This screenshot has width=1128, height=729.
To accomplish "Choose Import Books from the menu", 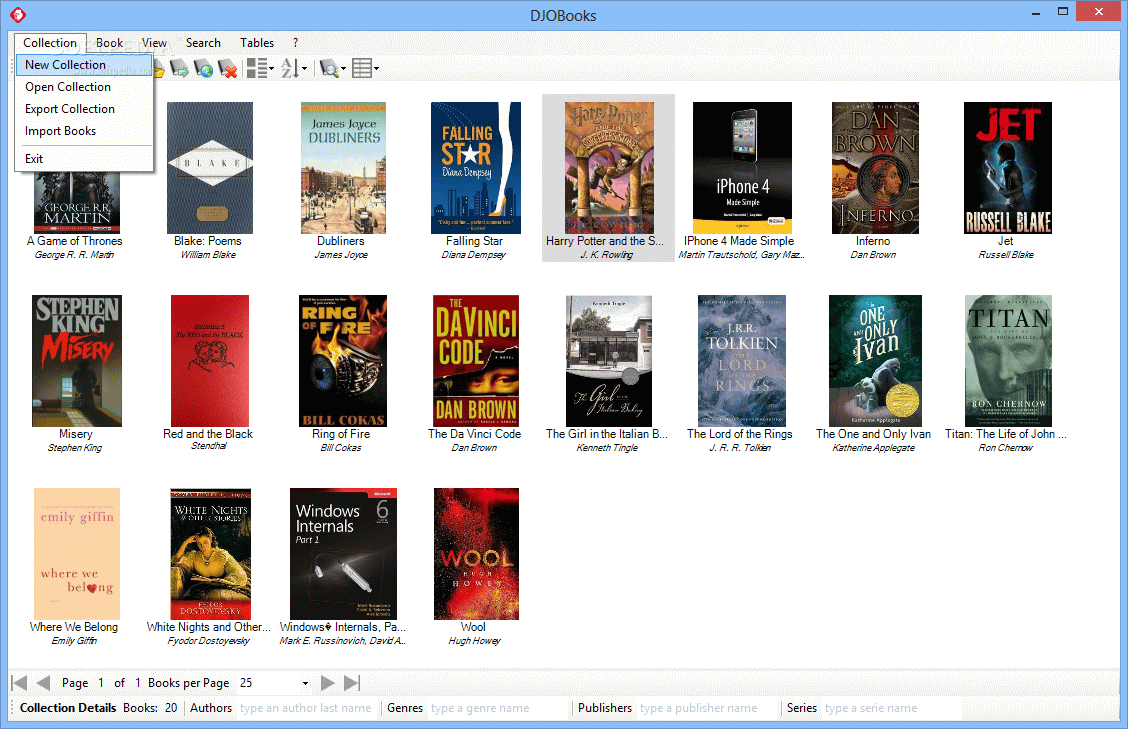I will 84,131.
